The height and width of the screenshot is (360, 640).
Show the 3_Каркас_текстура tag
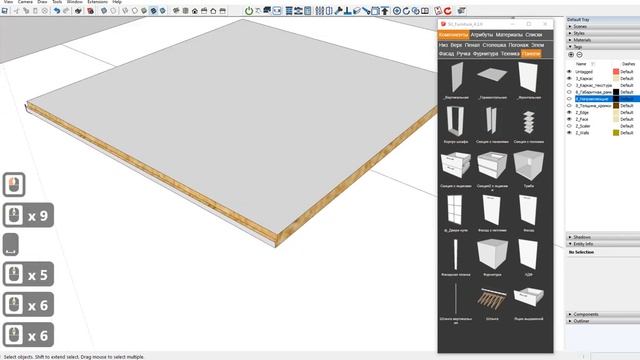[x=569, y=85]
